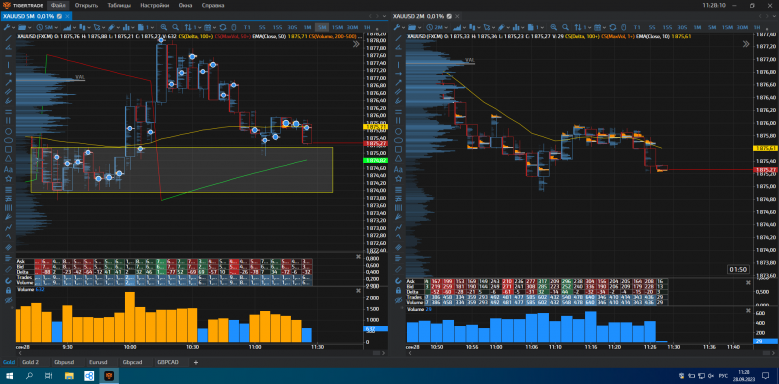Toggle the lock drawings icon in right sidebar

[x=398, y=290]
